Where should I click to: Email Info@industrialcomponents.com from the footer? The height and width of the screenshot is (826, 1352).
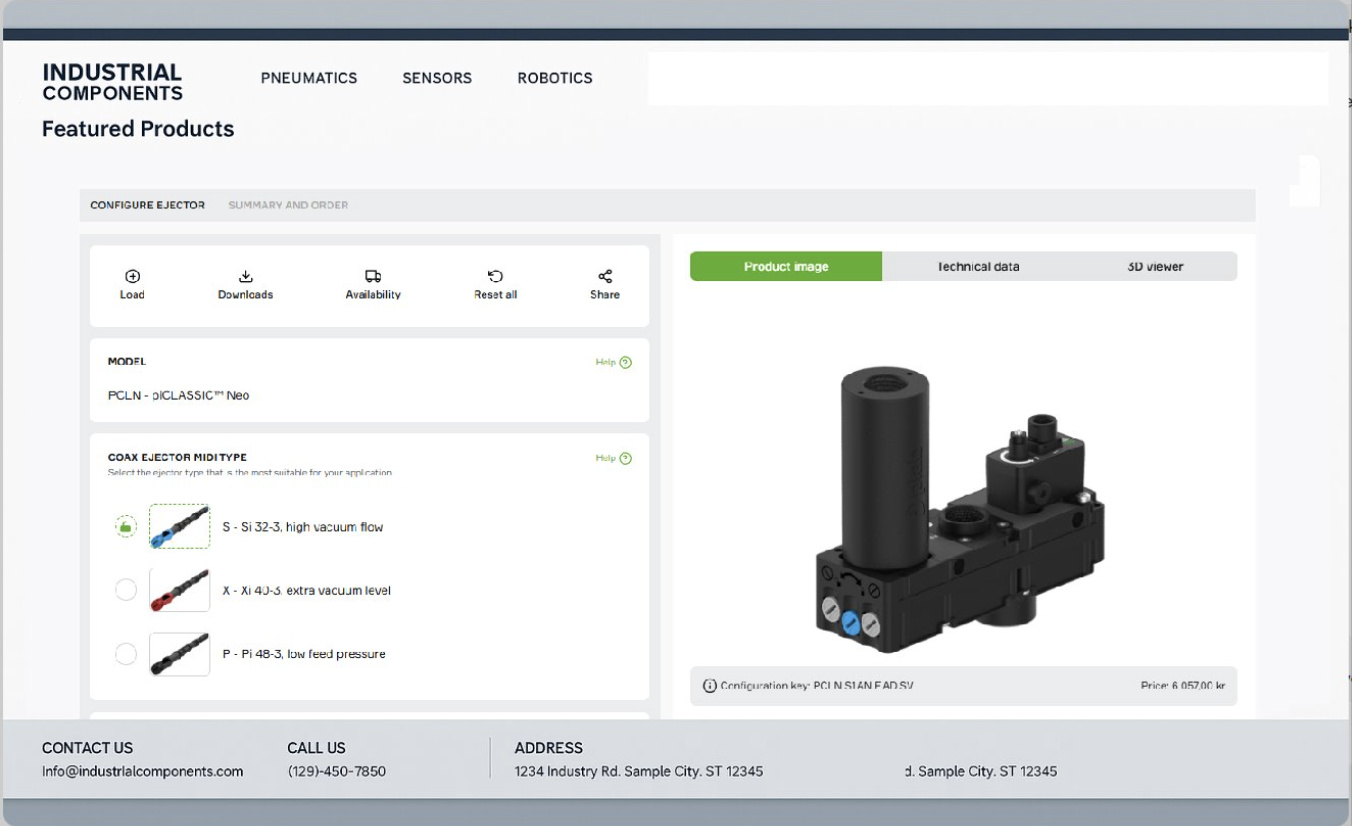(x=142, y=771)
